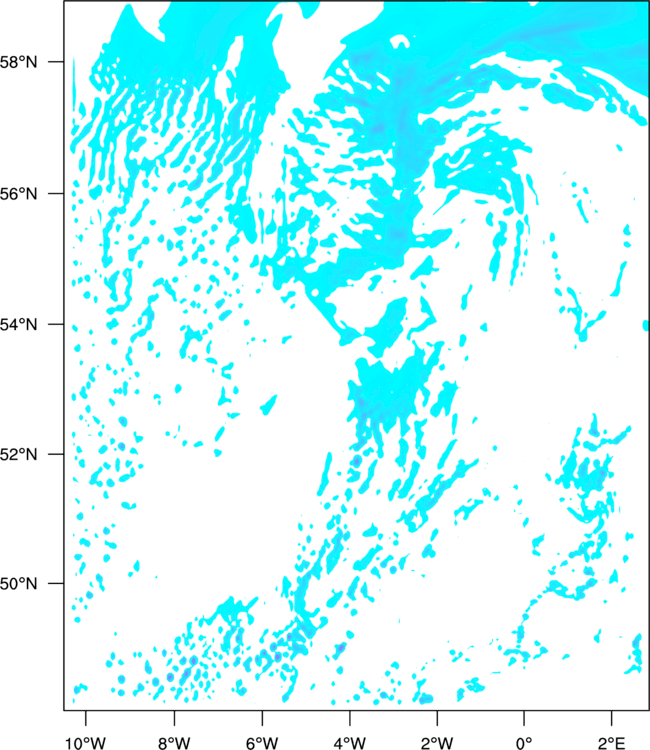
Task: Click the 6°W longitude label
Action: [262, 743]
